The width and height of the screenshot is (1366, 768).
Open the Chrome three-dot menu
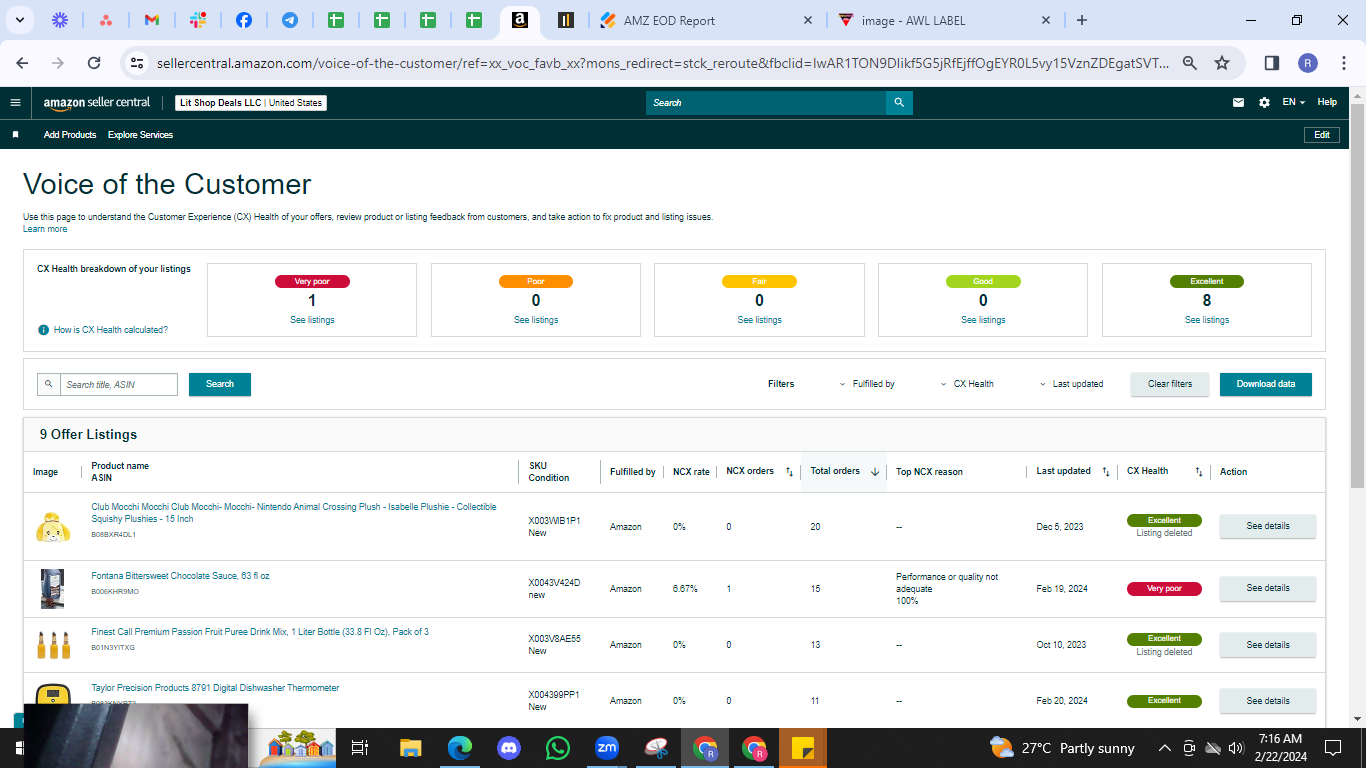pyautogui.click(x=1343, y=63)
